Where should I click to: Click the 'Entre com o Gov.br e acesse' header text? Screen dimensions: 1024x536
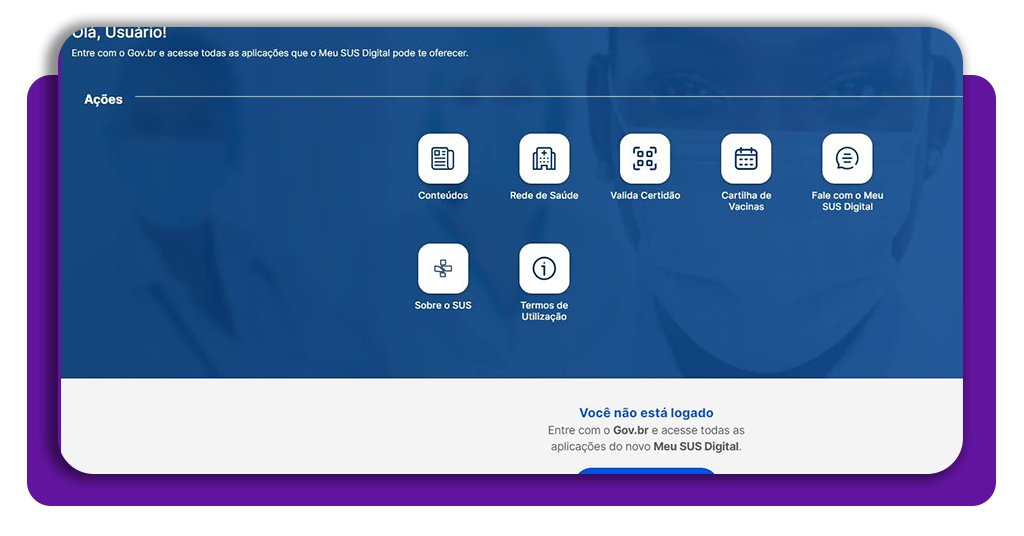pos(270,53)
